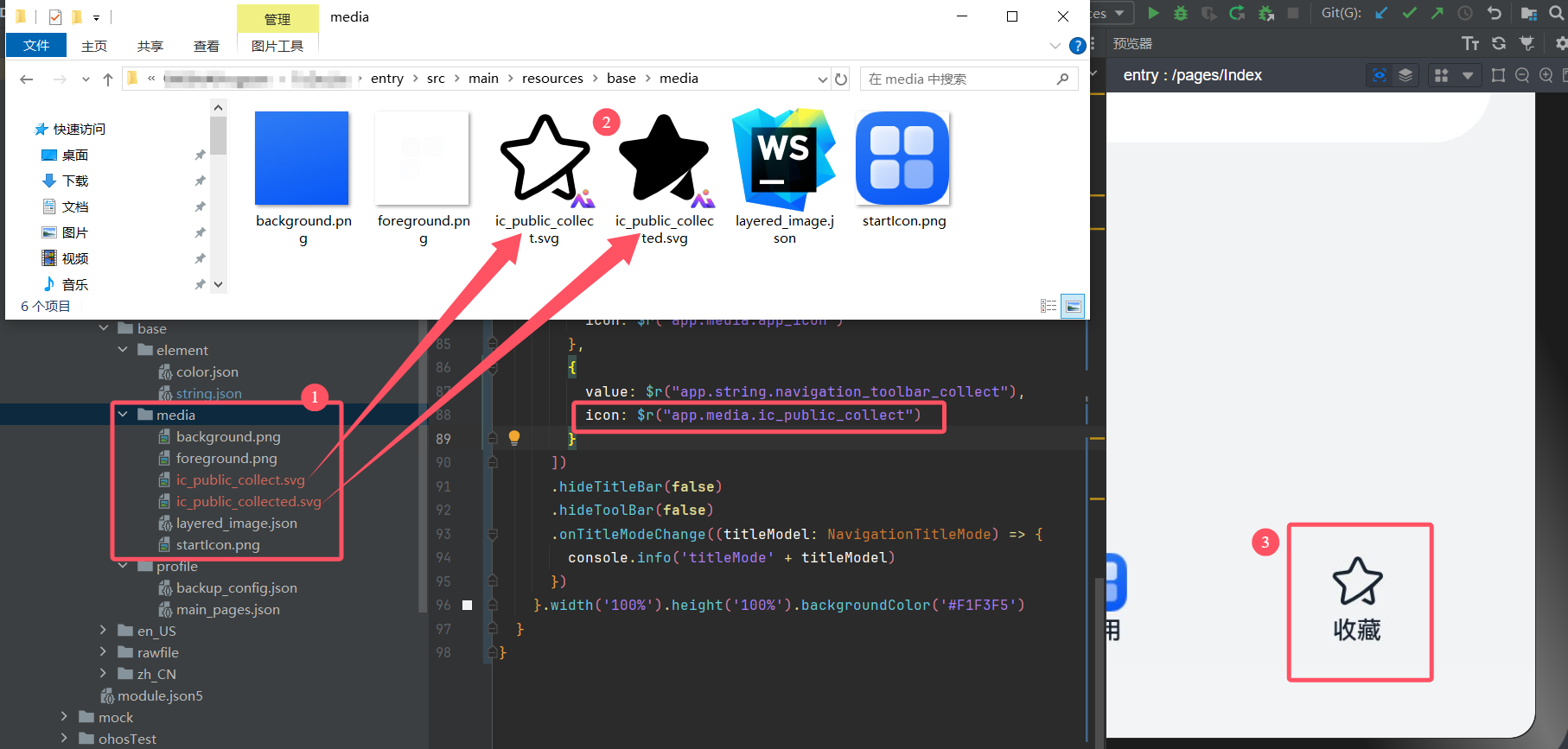This screenshot has width=1568, height=749.
Task: Click the hot reload icon in the IDE toolbar
Action: [x=1237, y=13]
